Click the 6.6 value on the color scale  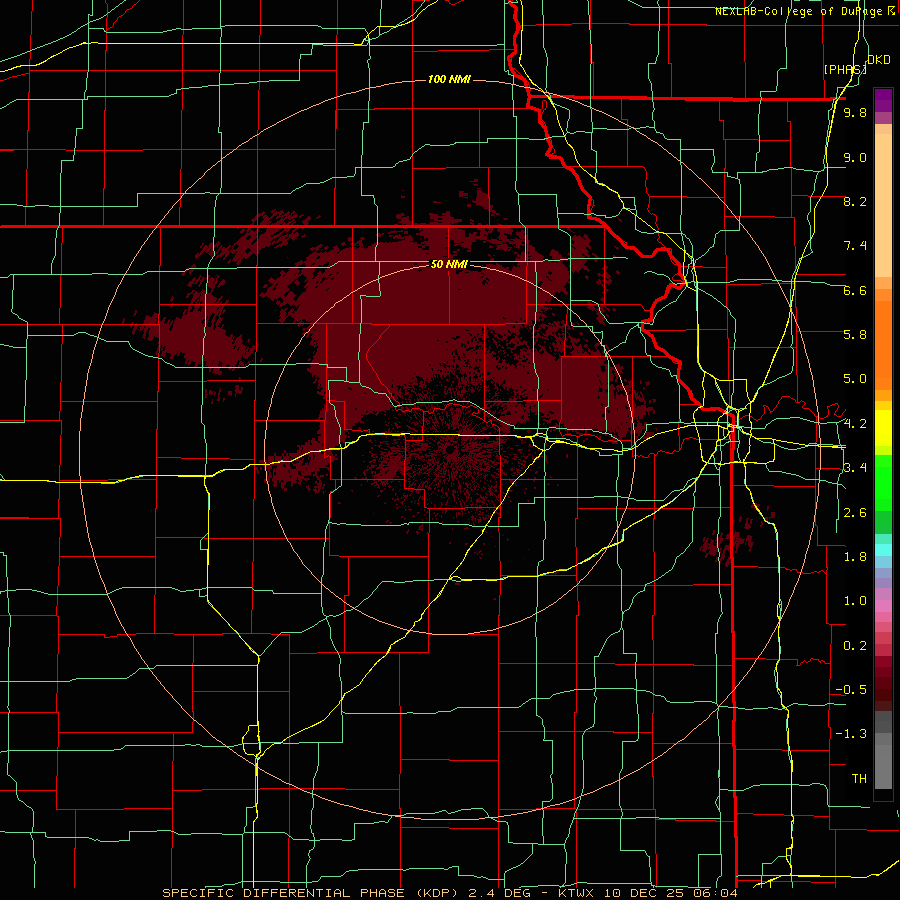(x=855, y=290)
